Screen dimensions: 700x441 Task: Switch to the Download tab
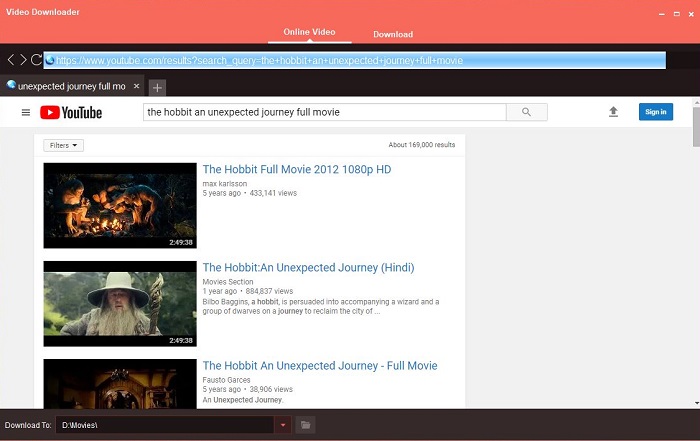393,34
